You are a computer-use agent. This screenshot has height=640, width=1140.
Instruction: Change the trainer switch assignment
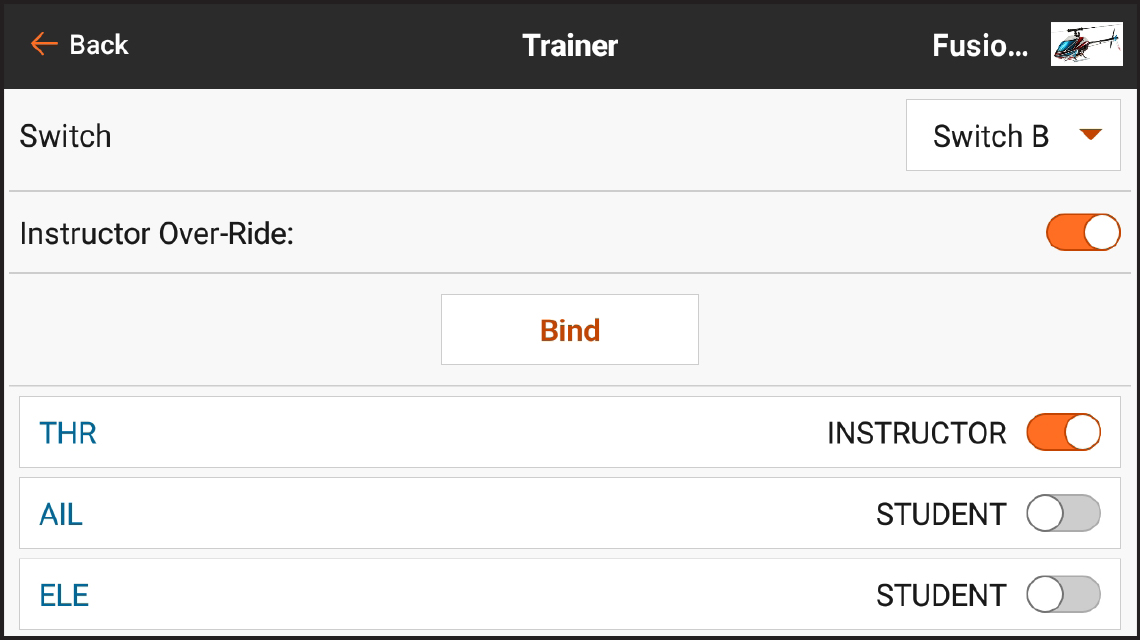coord(1012,135)
